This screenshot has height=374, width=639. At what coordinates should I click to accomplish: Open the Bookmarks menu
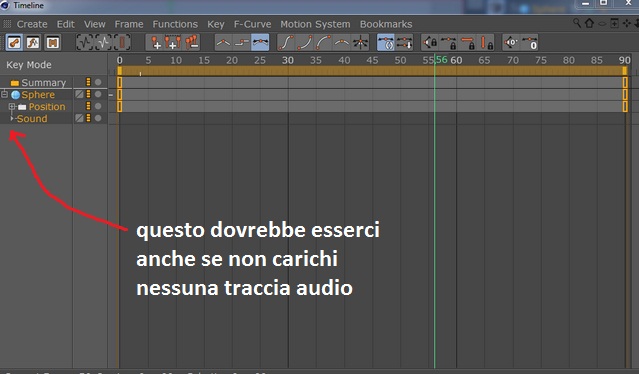point(386,24)
